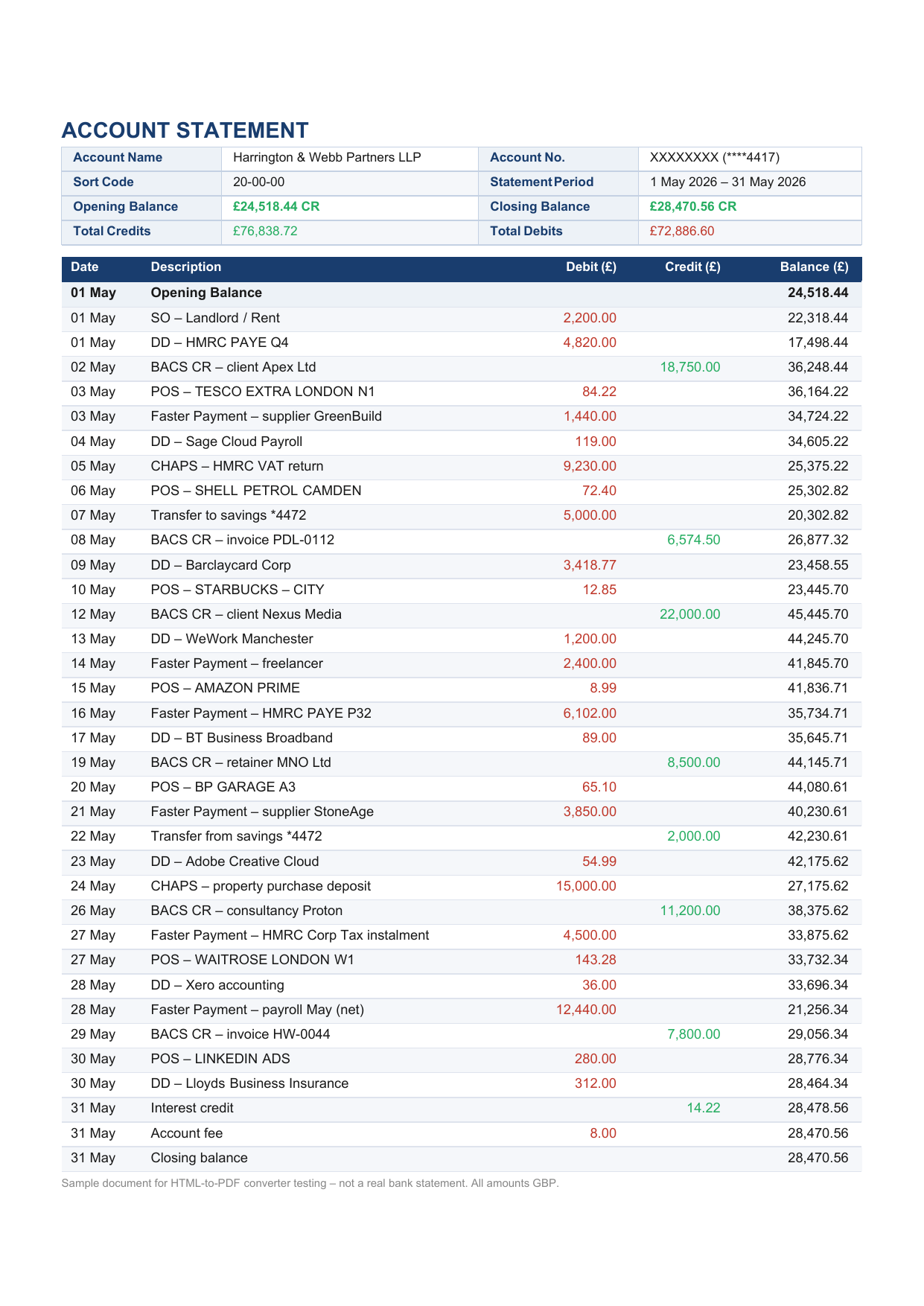Select balance 21,256.34 after payroll

coord(818,1010)
